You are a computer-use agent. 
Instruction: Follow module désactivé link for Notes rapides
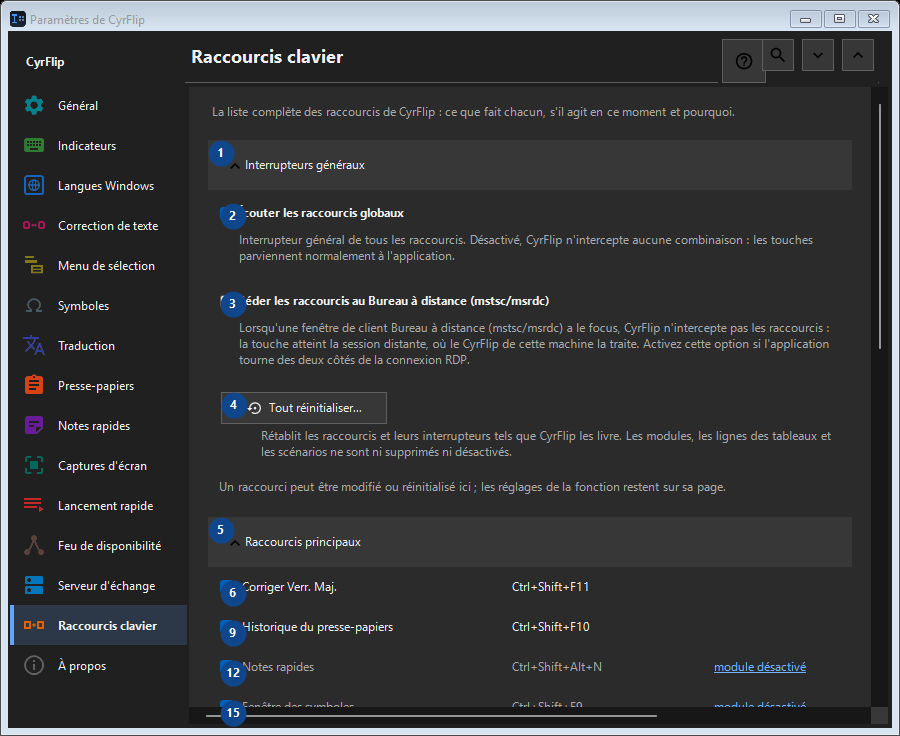point(759,667)
